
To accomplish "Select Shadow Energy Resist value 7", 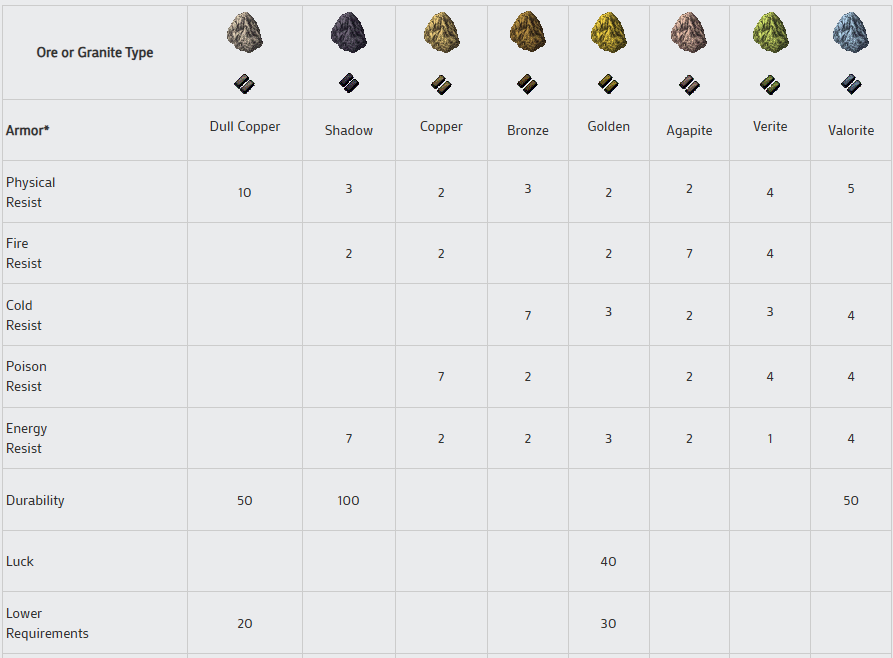I will point(349,439).
